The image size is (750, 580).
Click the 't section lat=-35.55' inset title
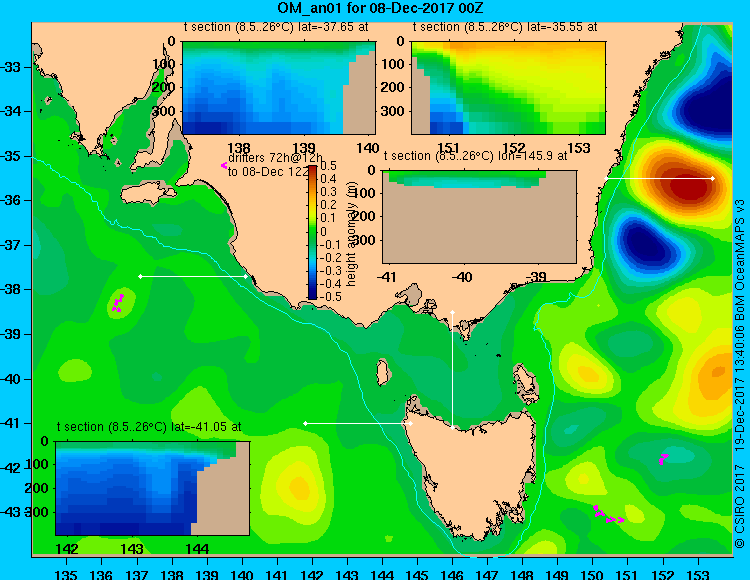505,27
